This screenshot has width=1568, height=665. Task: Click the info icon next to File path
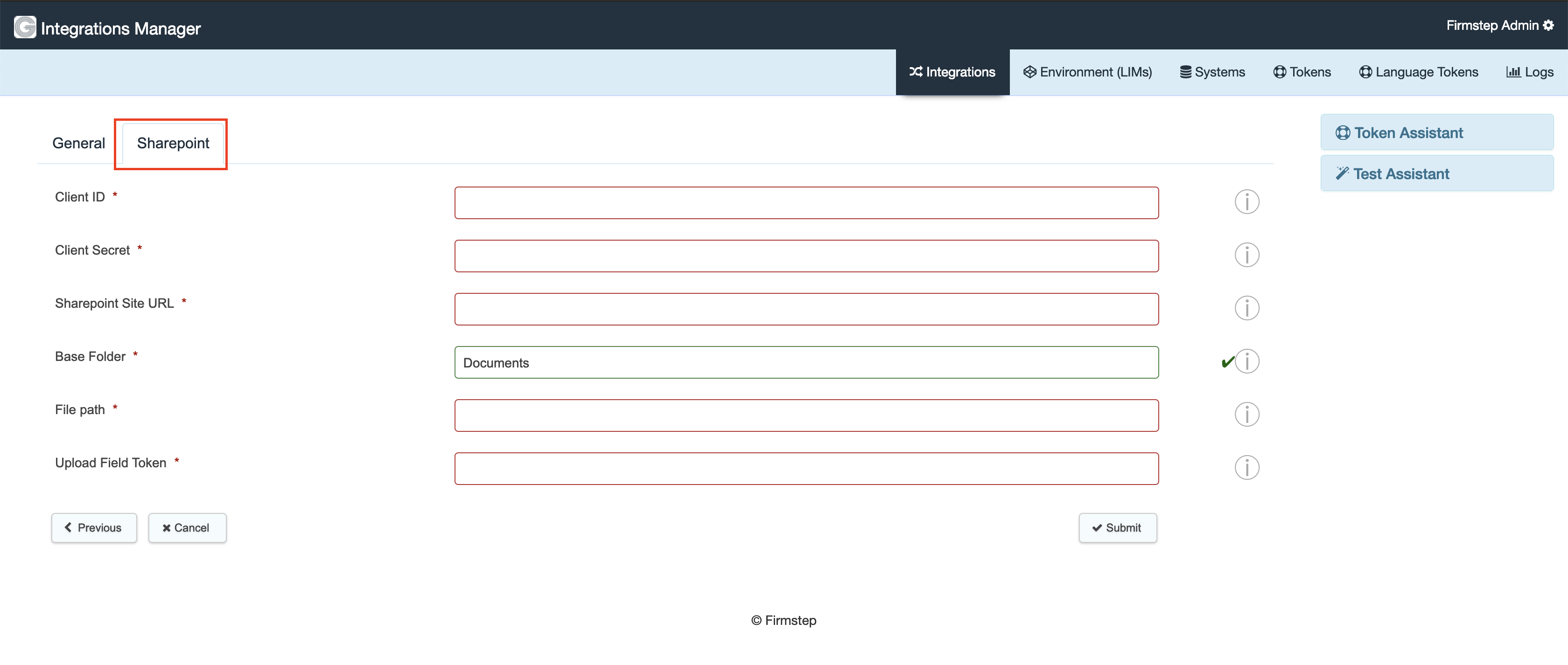point(1246,414)
